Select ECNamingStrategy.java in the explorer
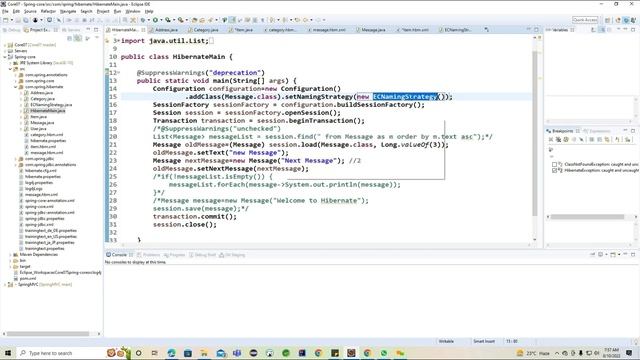The width and height of the screenshot is (640, 360). pos(51,105)
